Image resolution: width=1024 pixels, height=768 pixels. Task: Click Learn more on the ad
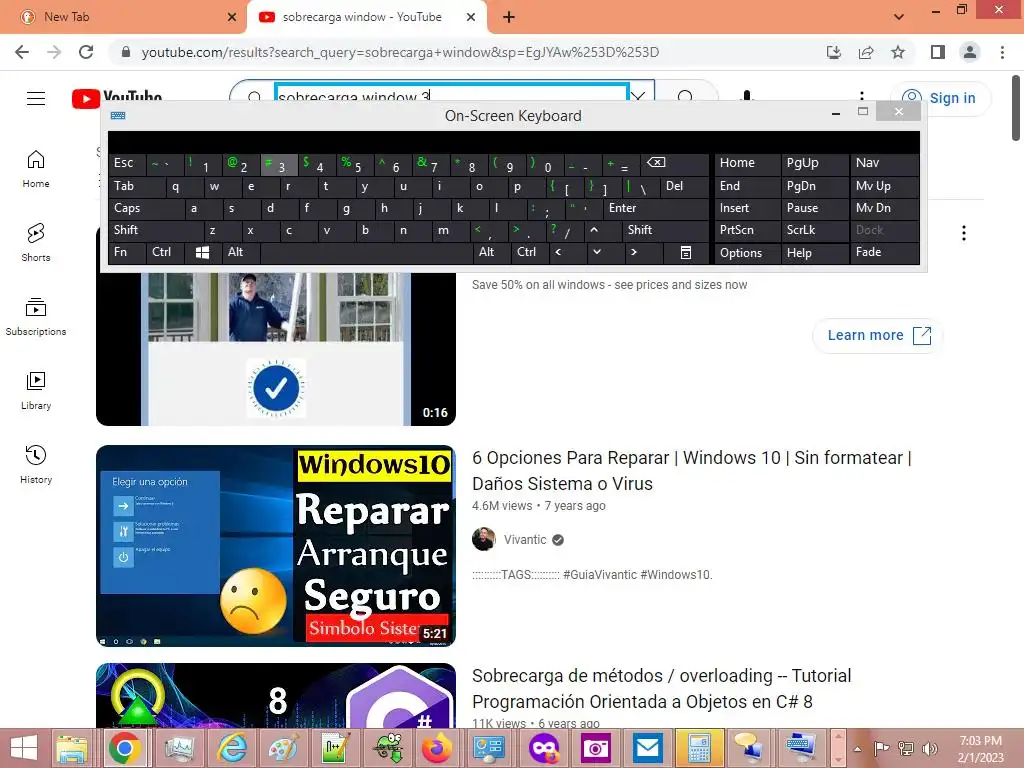click(878, 335)
